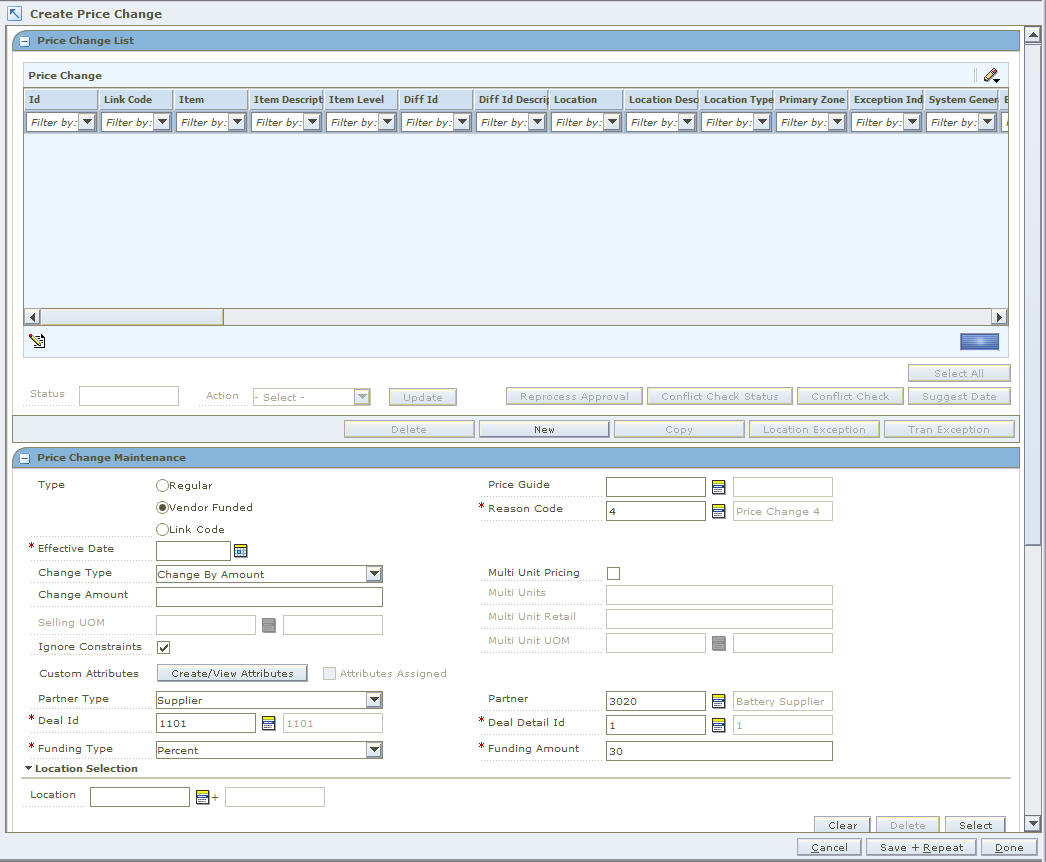The width and height of the screenshot is (1046, 862).
Task: Click the Cancel button
Action: [x=829, y=847]
